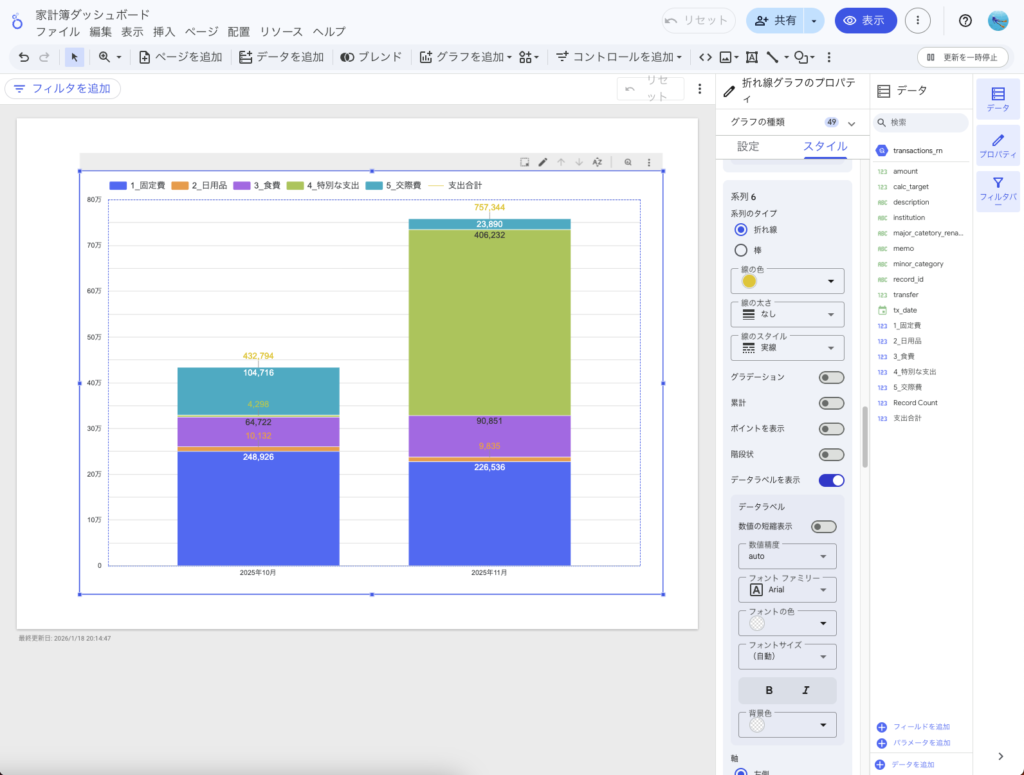Open the 挿入 menu
Image resolution: width=1024 pixels, height=775 pixels.
tap(164, 32)
